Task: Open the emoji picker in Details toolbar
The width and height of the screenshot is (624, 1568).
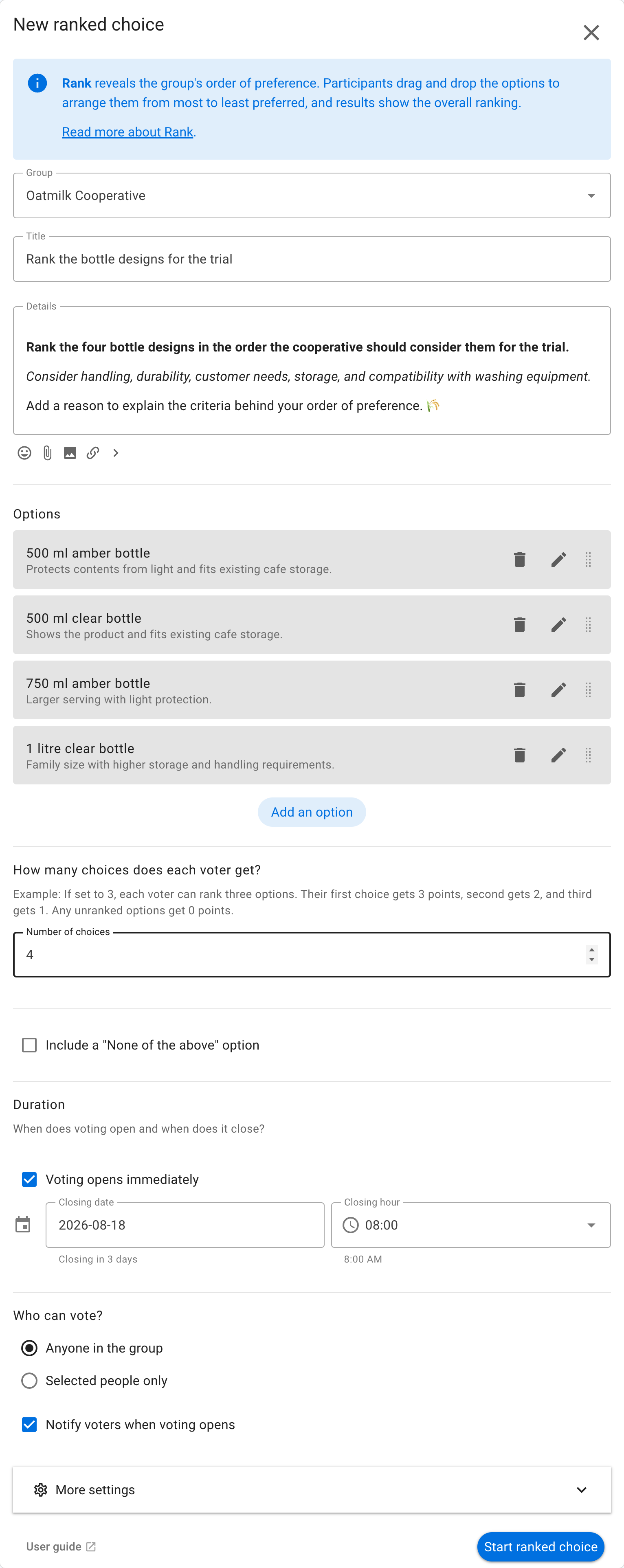Action: [24, 453]
